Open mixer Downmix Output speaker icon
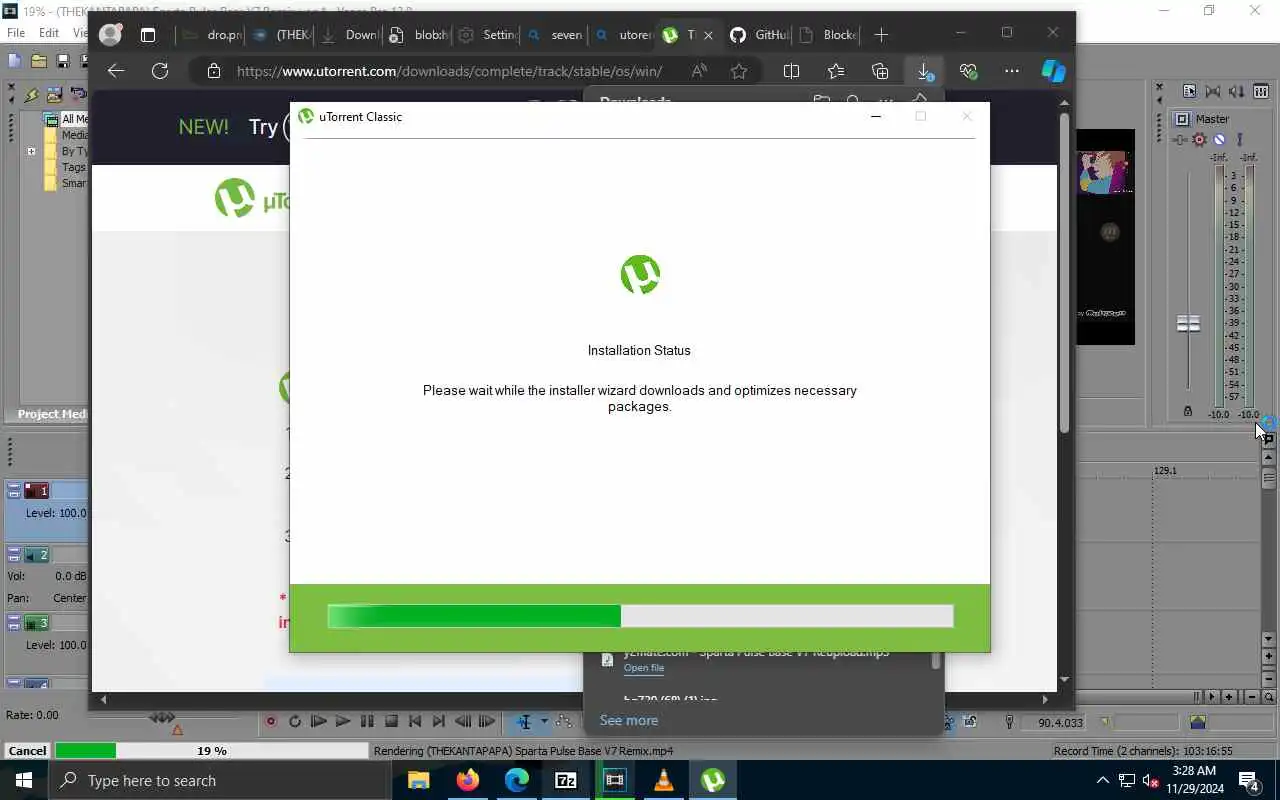The height and width of the screenshot is (800, 1280). click(1213, 91)
